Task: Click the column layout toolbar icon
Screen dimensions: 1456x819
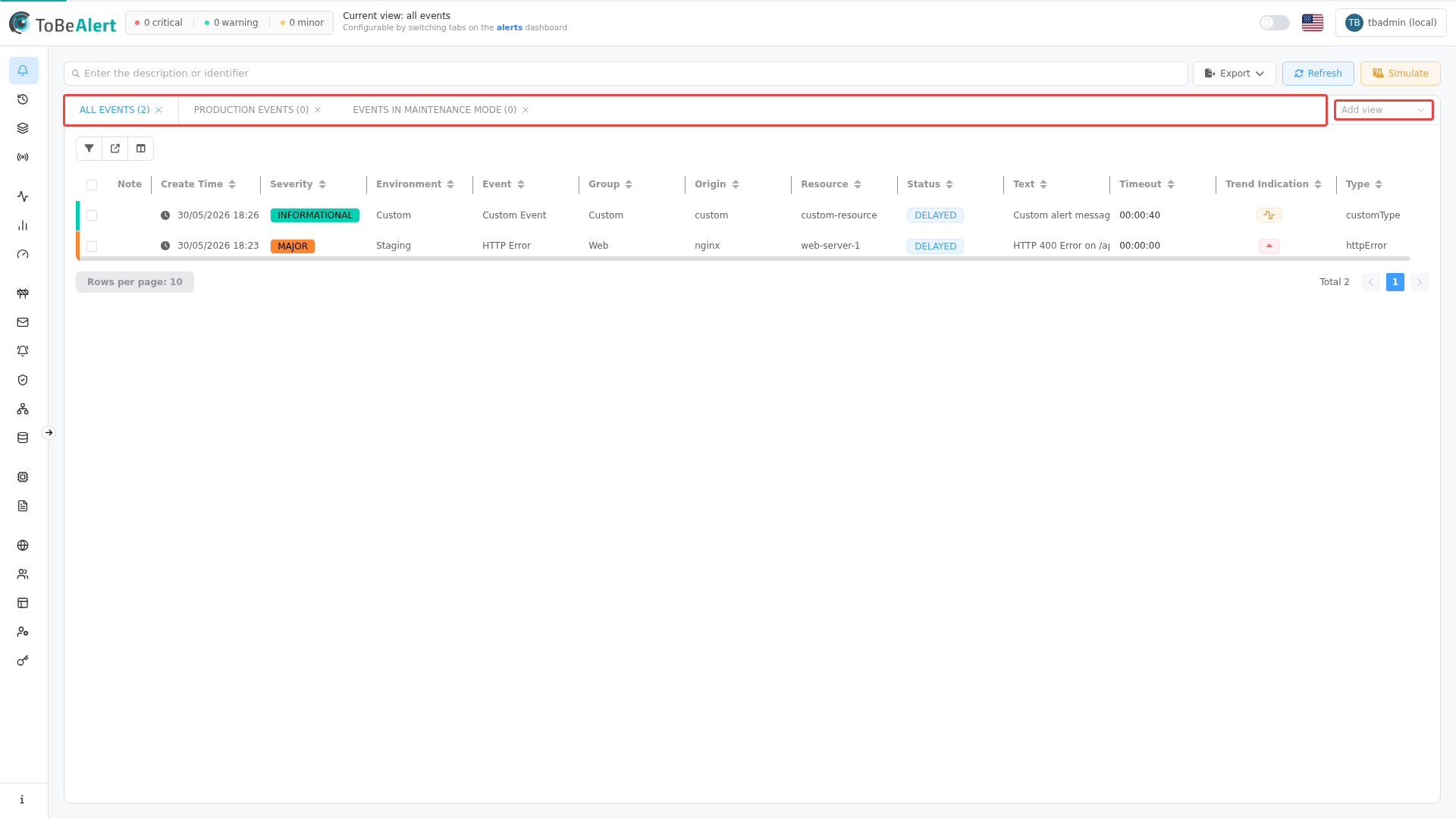Action: pos(141,149)
